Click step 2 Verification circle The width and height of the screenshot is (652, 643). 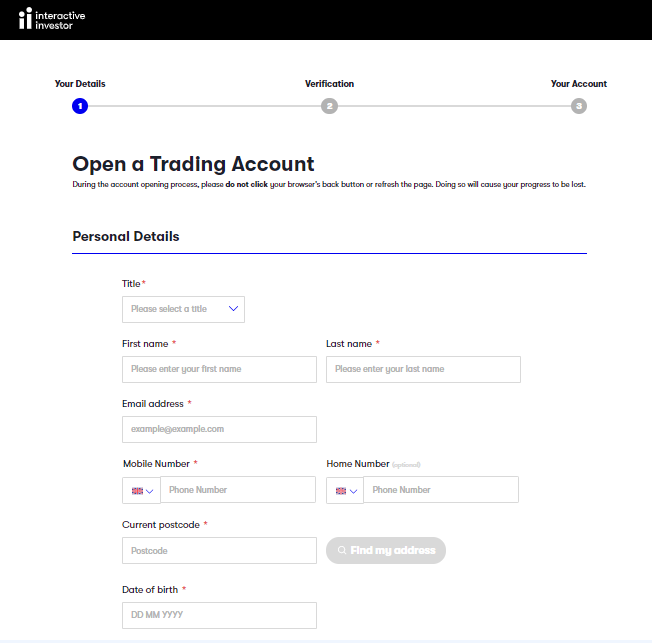(329, 106)
